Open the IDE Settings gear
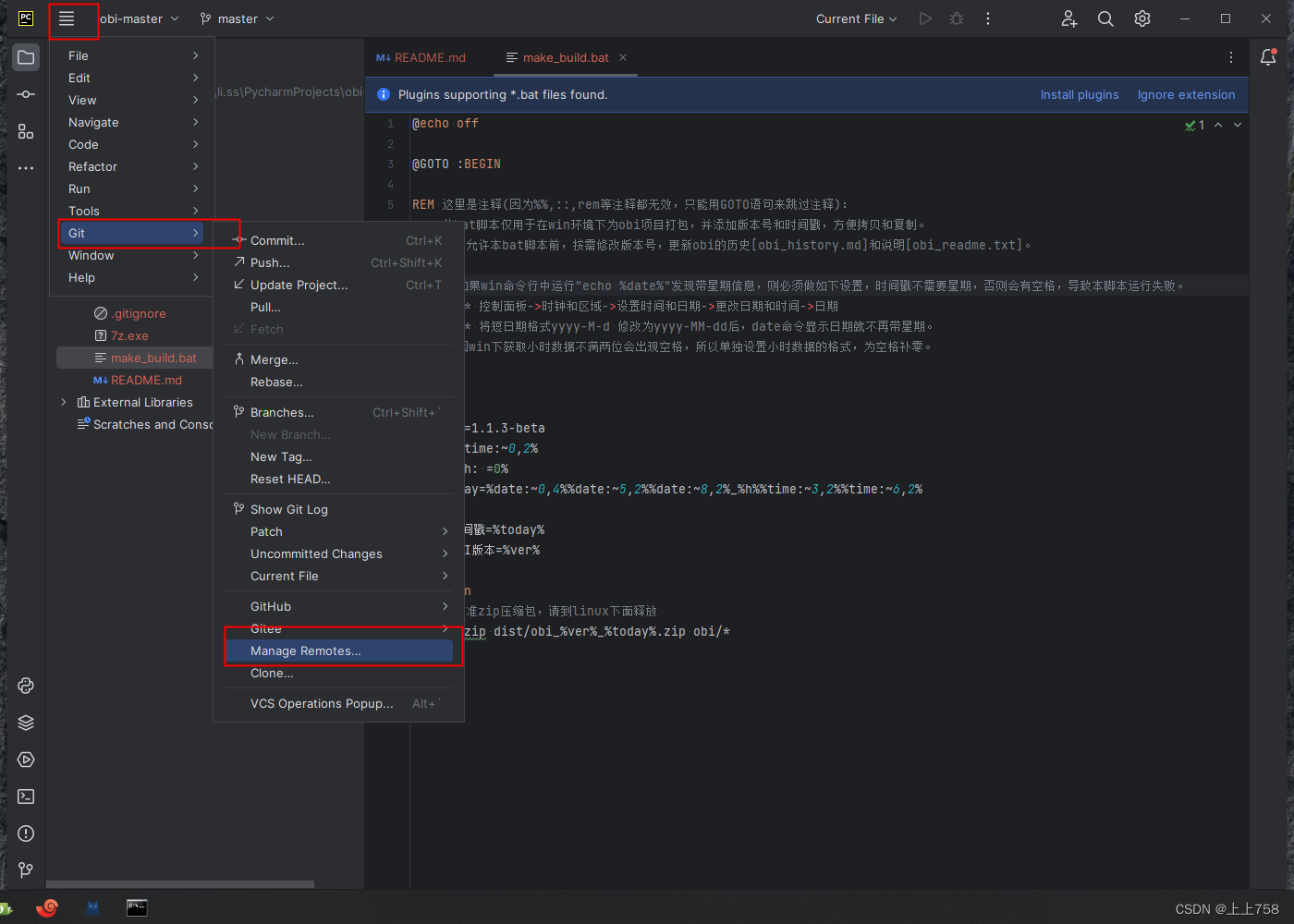This screenshot has height=924, width=1294. 1141,18
